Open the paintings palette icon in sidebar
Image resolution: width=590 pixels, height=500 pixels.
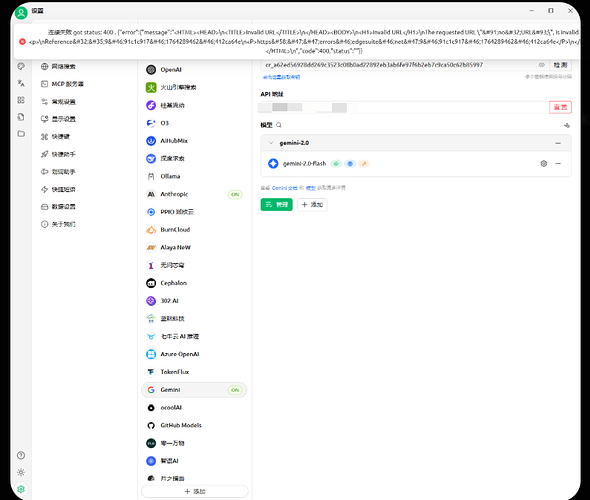21,67
